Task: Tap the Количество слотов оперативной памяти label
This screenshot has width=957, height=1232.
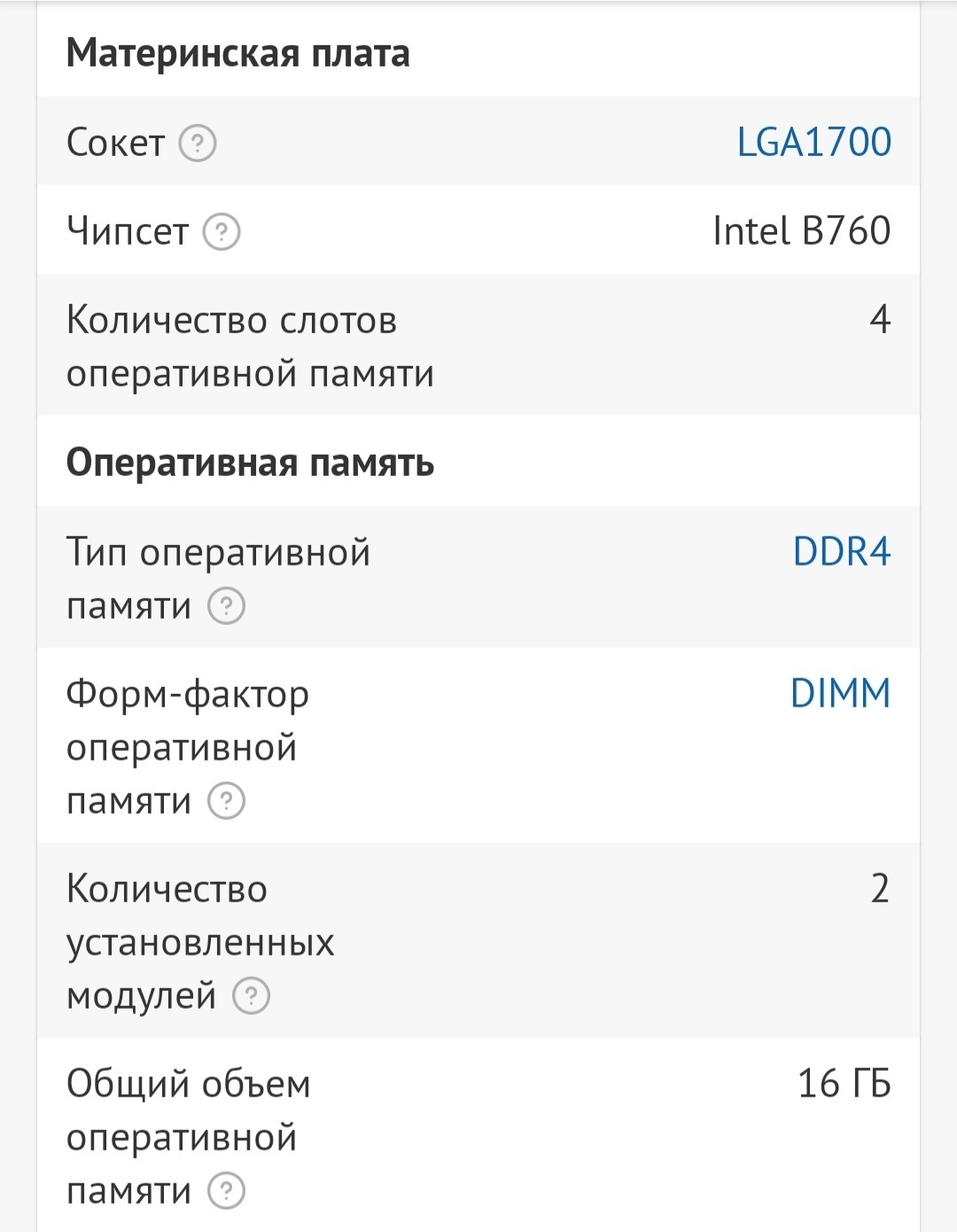Action: pyautogui.click(x=249, y=347)
